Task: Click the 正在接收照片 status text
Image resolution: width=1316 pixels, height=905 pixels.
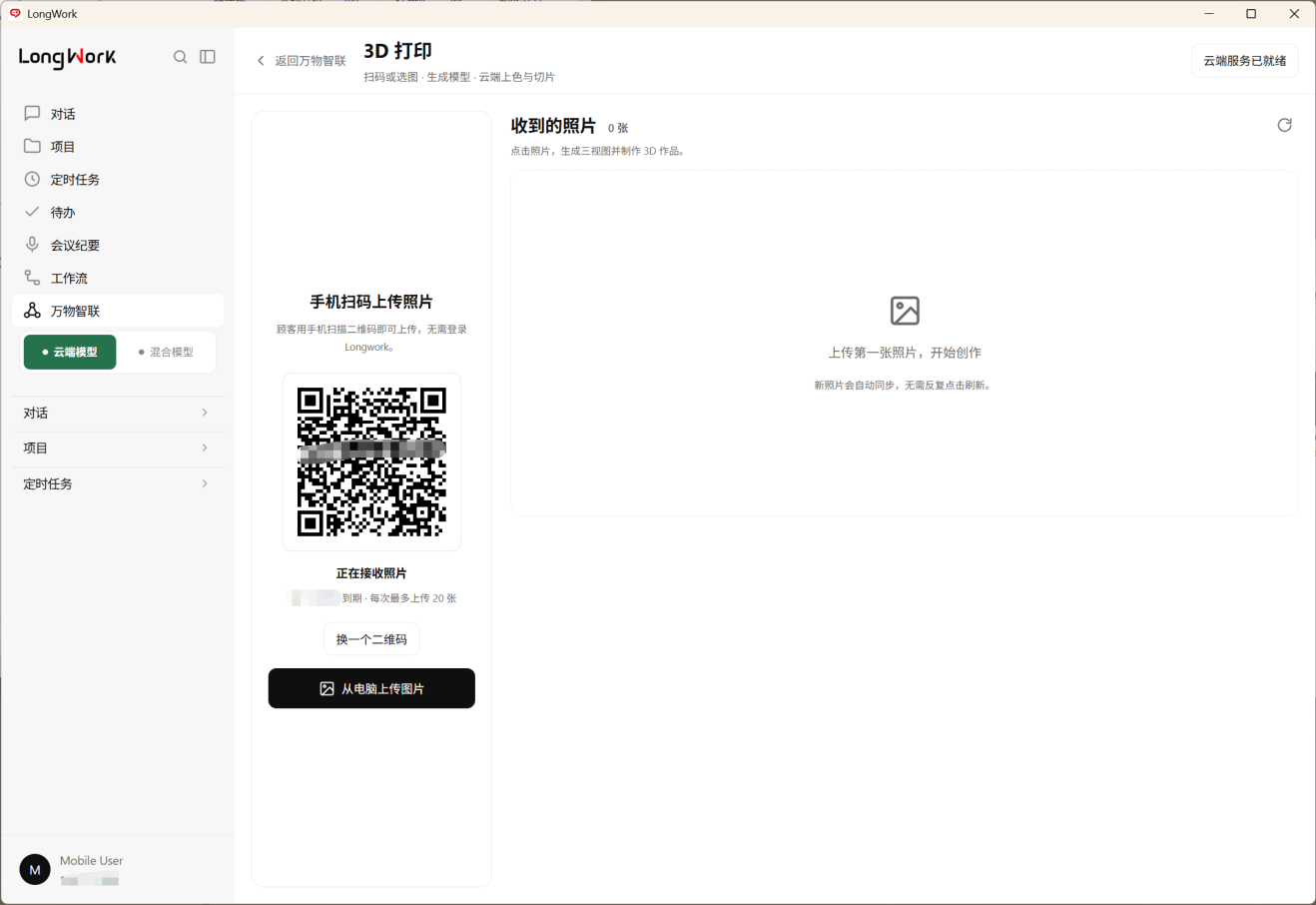Action: 371,573
